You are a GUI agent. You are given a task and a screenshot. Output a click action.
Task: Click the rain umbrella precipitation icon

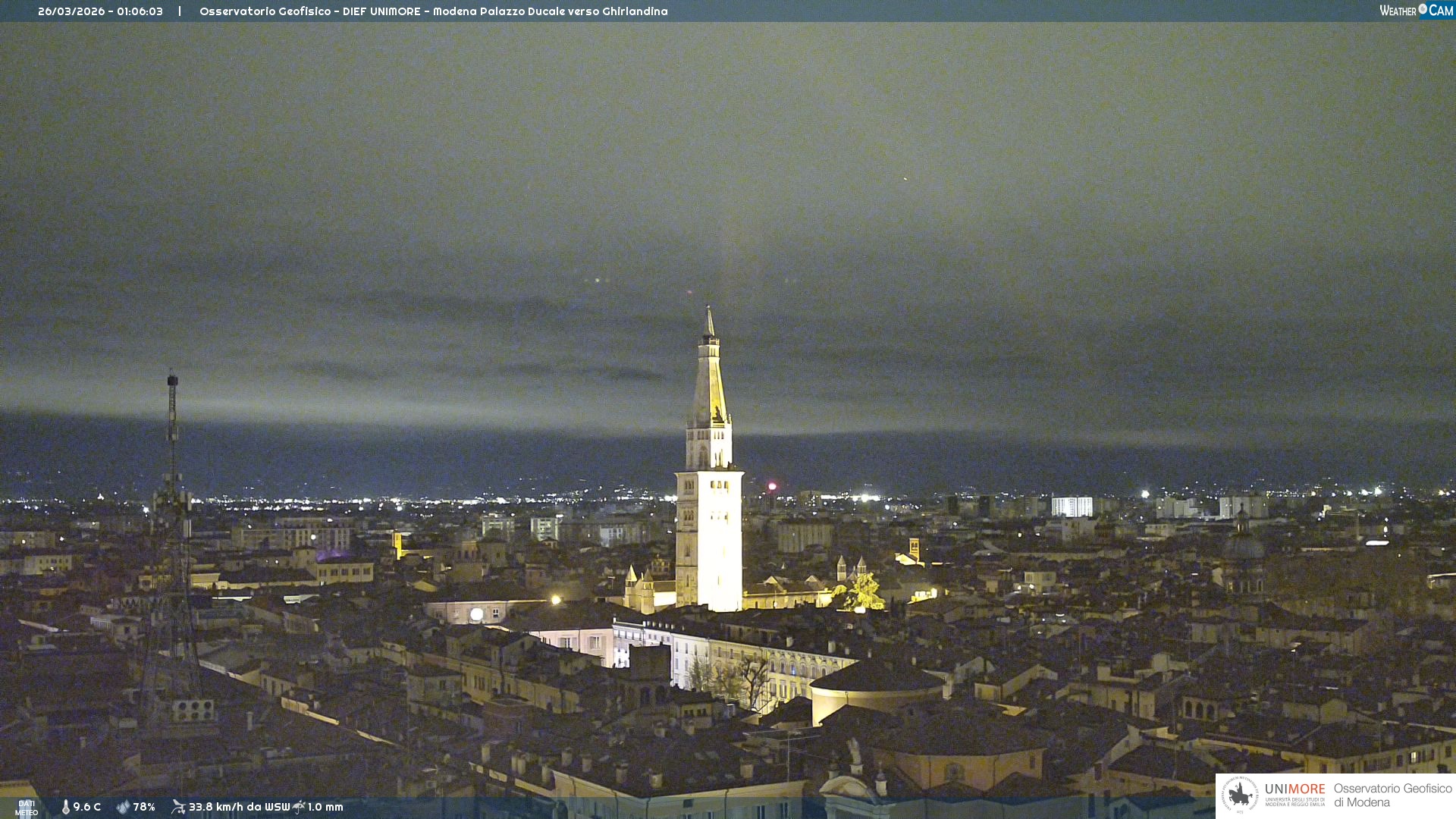tap(299, 807)
